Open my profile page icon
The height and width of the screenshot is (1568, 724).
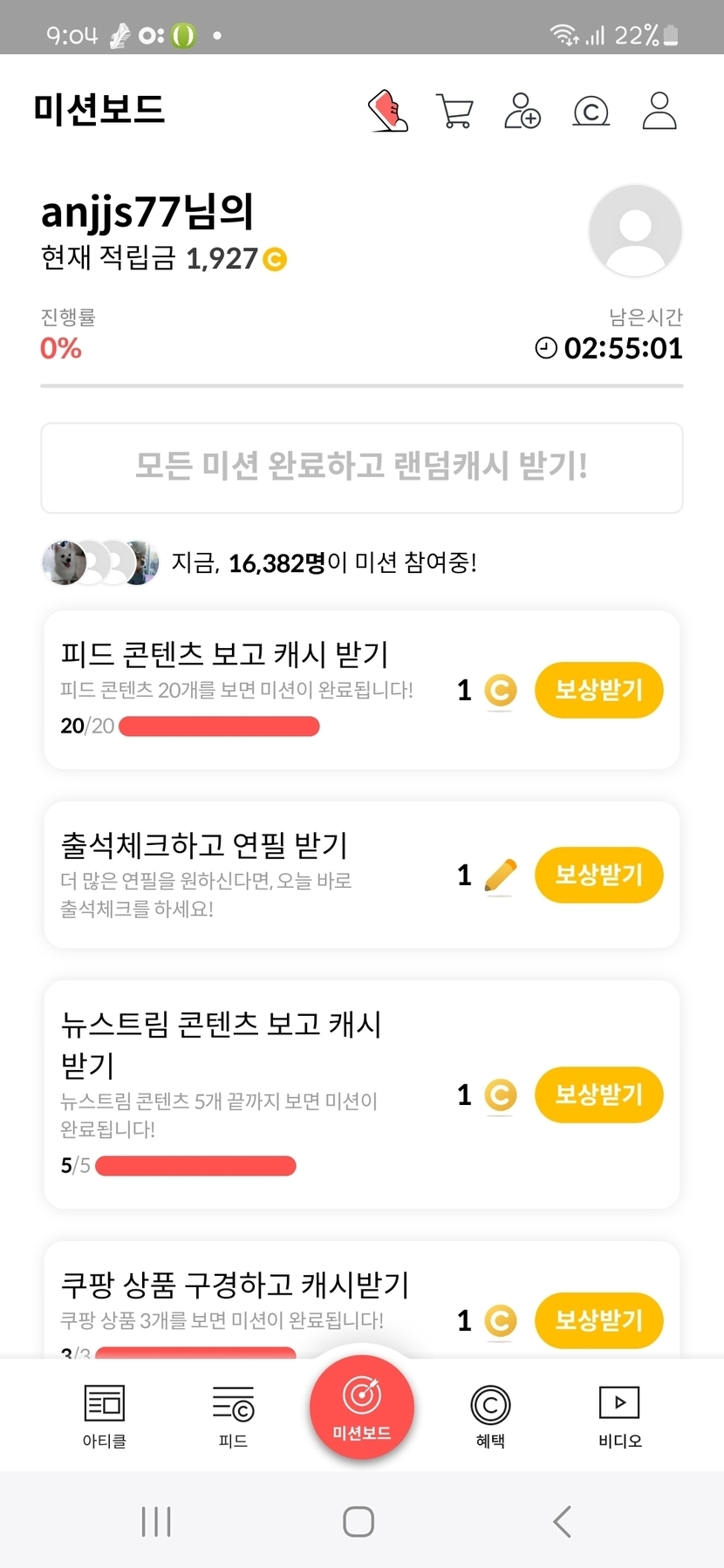(659, 112)
